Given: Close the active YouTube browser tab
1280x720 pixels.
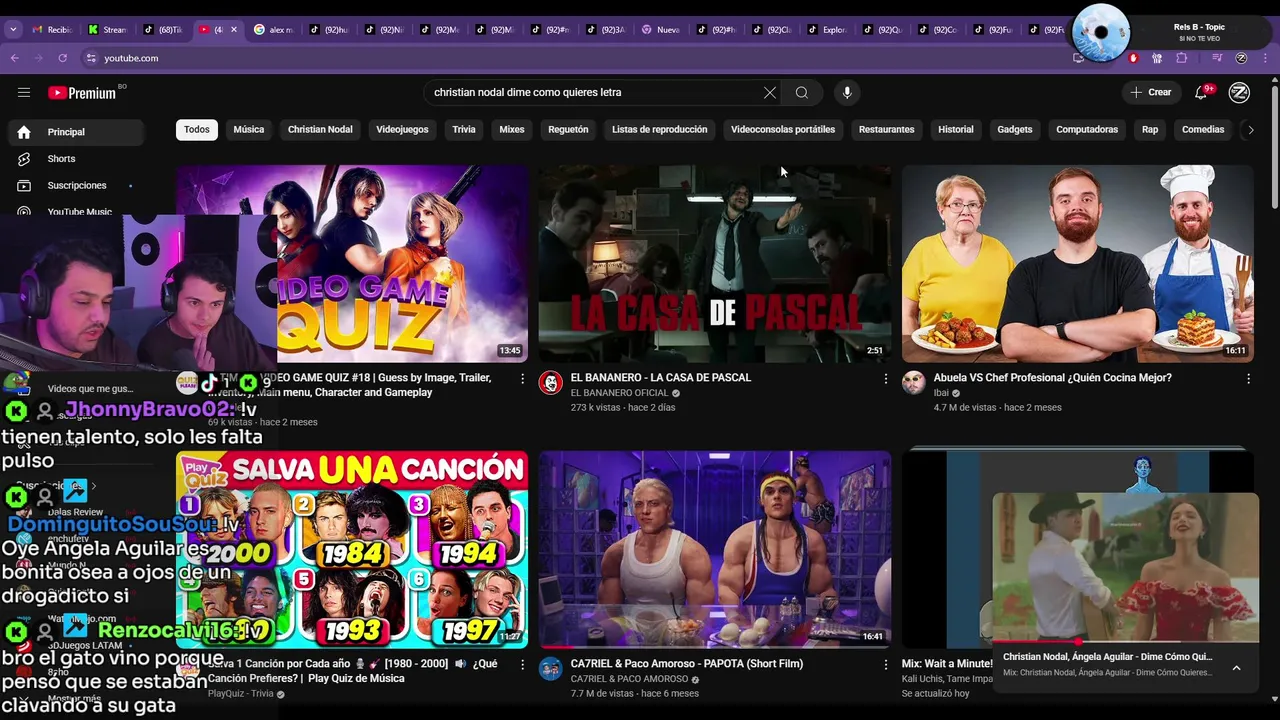Looking at the screenshot, I should [234, 30].
